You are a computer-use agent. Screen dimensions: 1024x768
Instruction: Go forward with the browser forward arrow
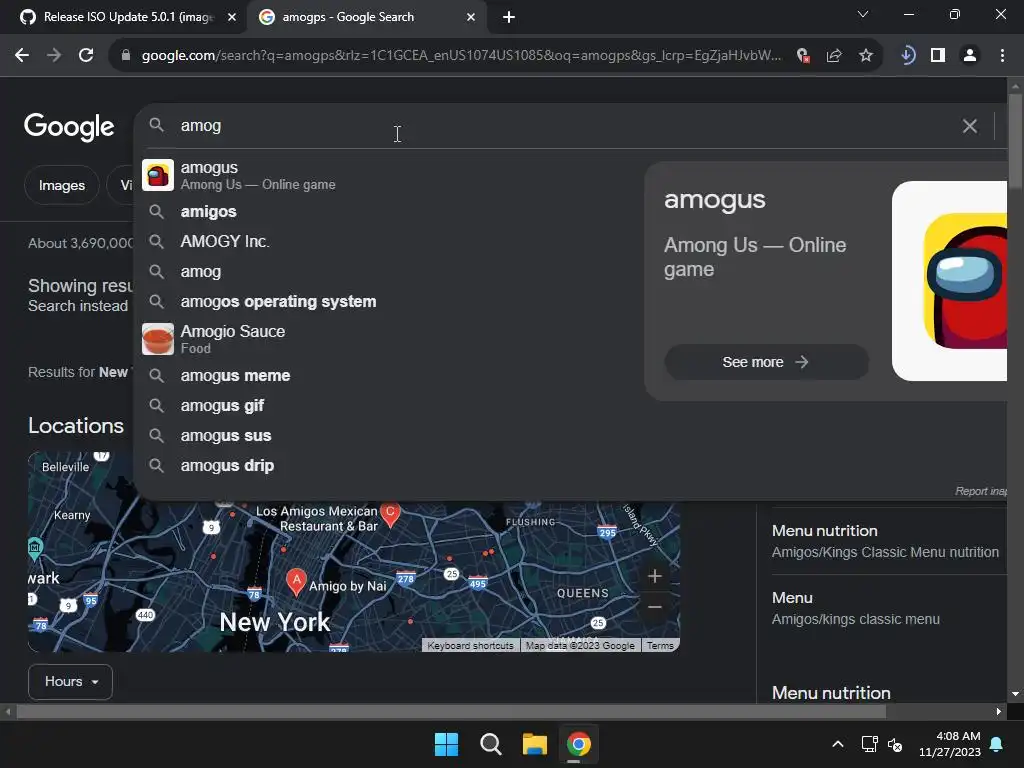point(54,56)
